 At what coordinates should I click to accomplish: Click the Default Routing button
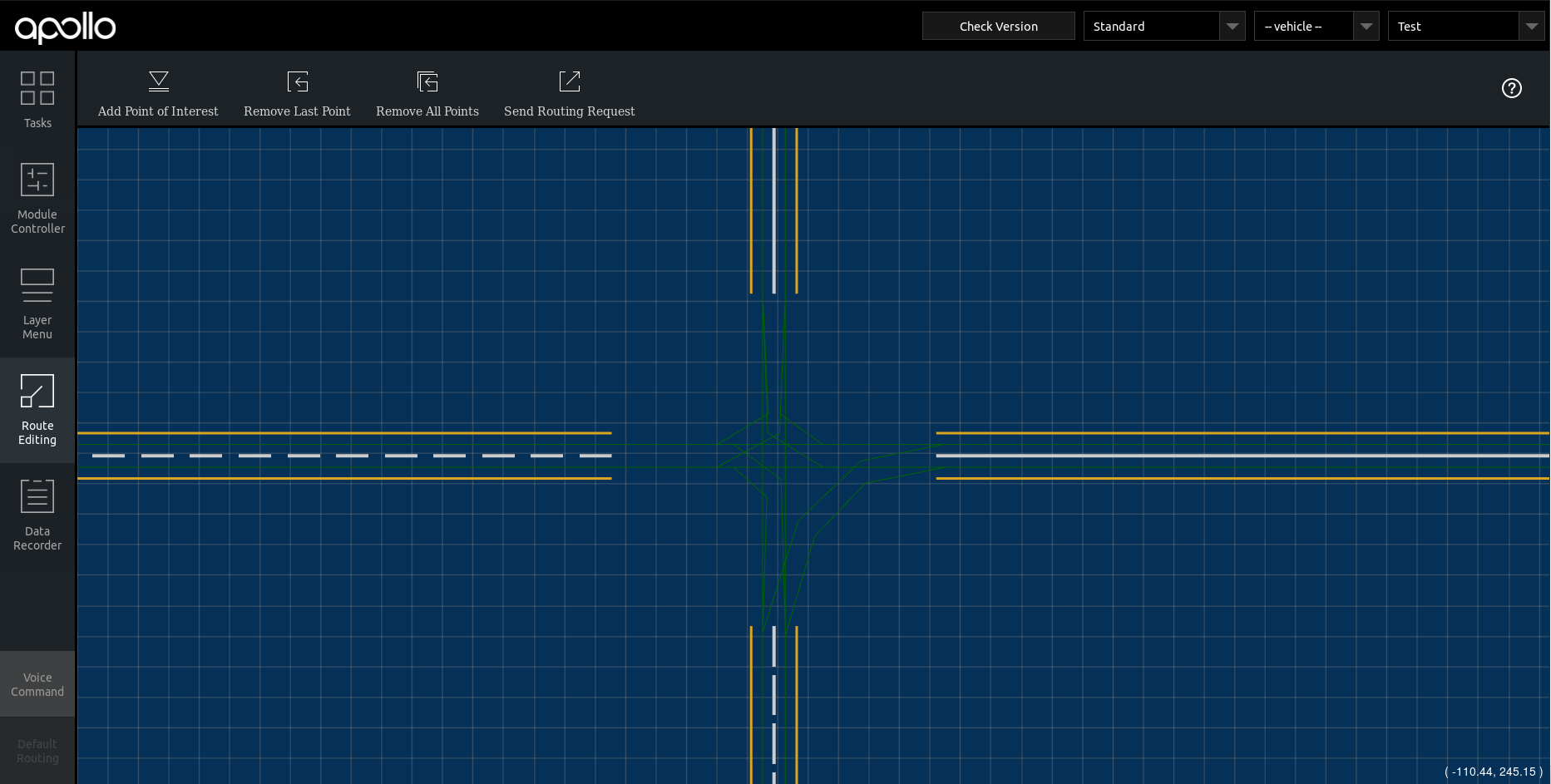[x=37, y=751]
